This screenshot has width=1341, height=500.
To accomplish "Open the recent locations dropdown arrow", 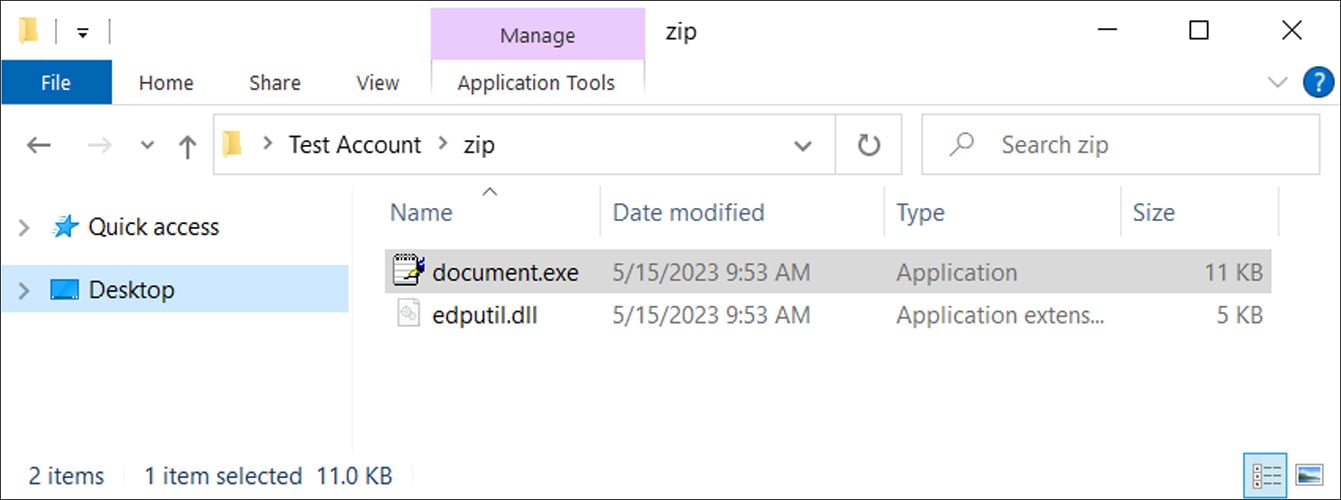I will [x=147, y=146].
